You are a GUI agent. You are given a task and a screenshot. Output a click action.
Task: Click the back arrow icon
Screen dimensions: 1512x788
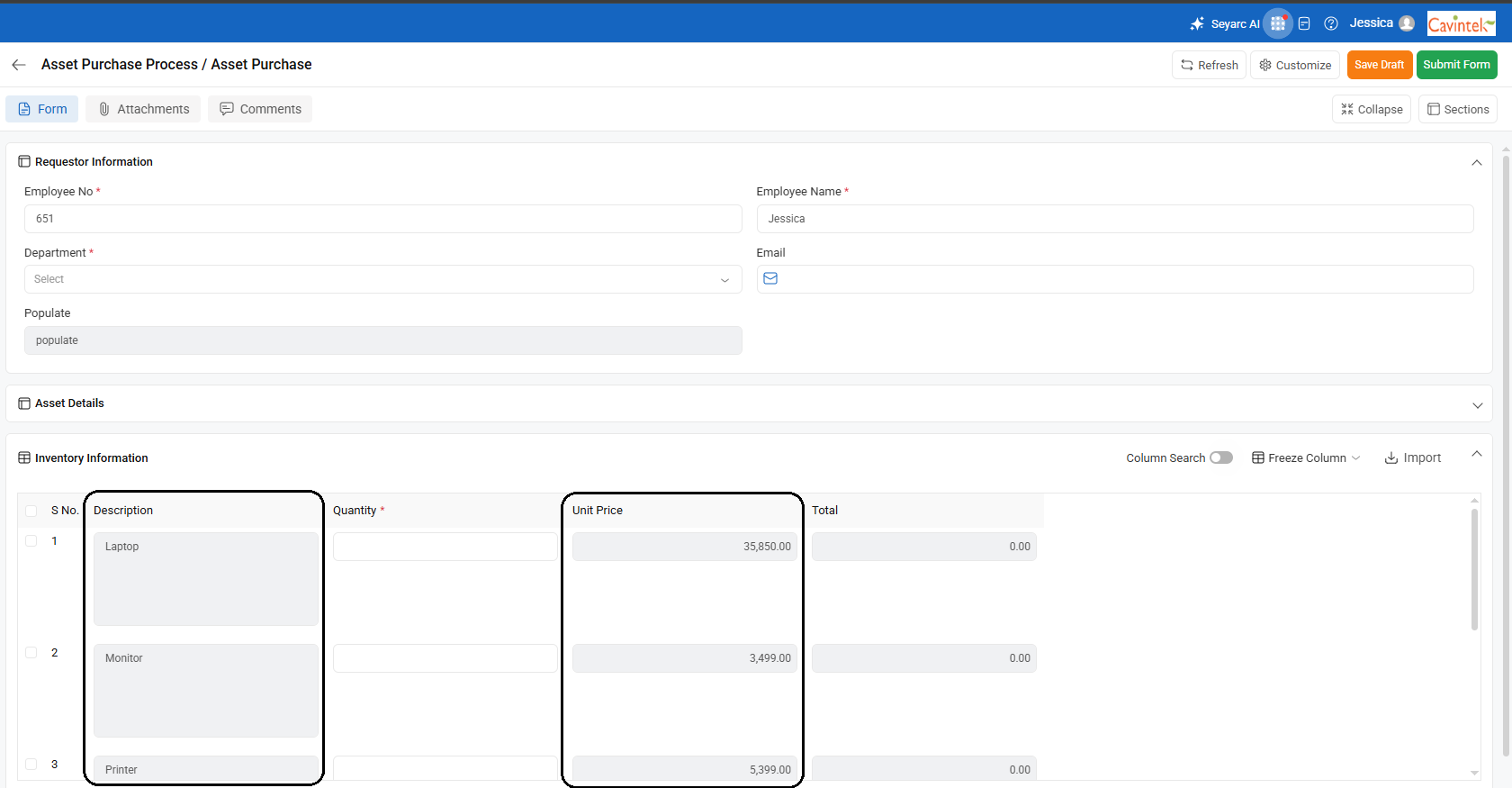click(x=18, y=65)
